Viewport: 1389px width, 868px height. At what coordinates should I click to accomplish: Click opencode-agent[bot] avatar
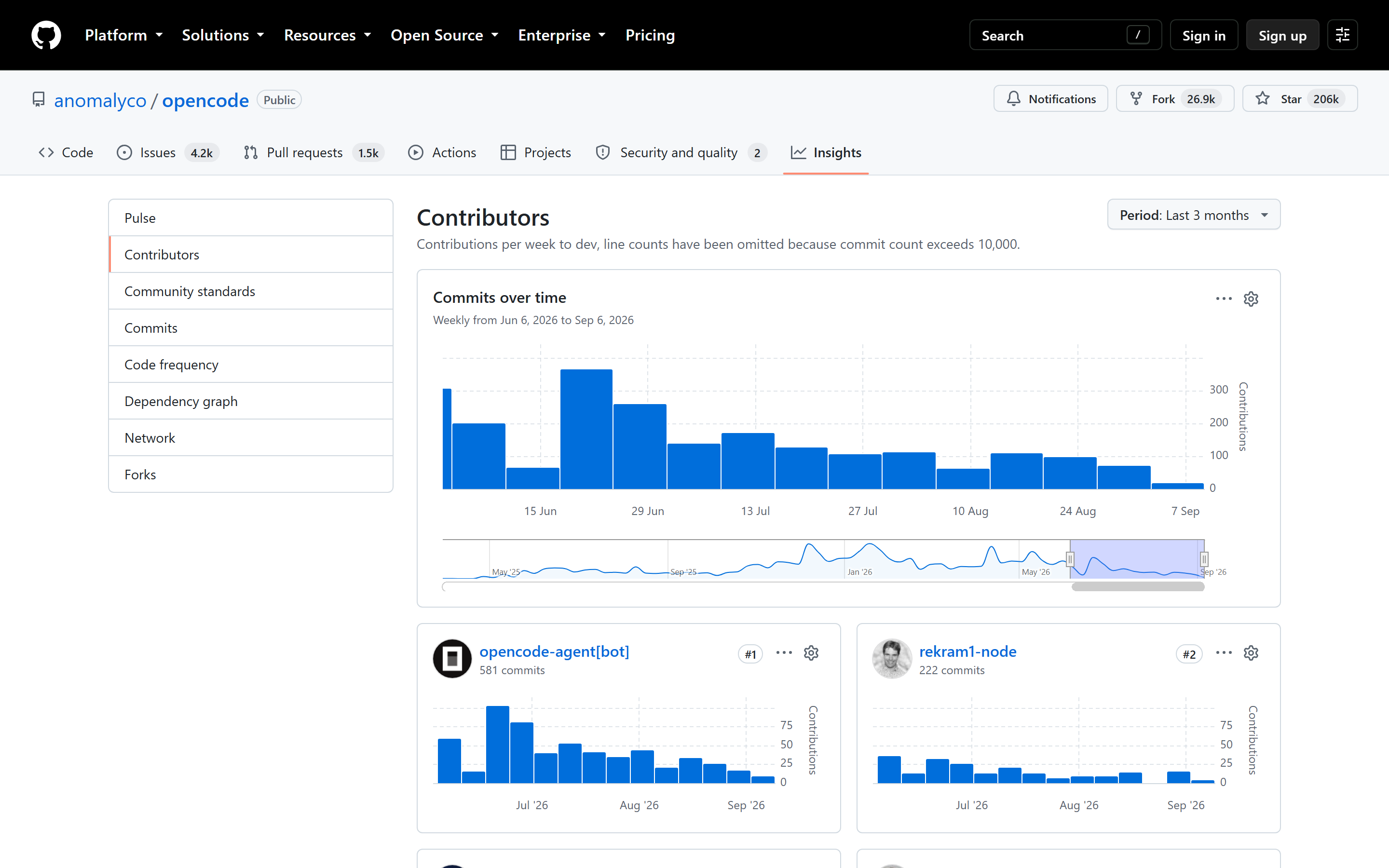(x=452, y=658)
